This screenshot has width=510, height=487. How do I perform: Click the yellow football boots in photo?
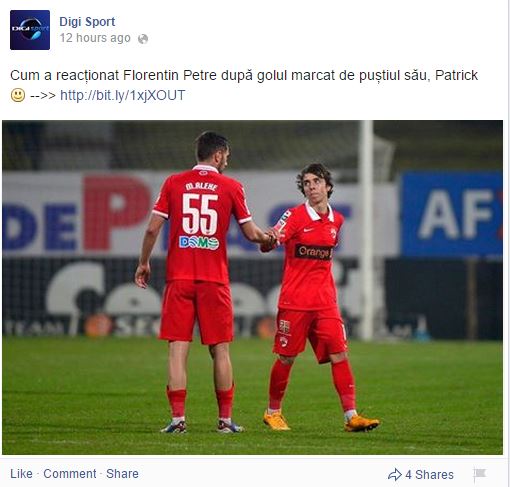click(321, 421)
